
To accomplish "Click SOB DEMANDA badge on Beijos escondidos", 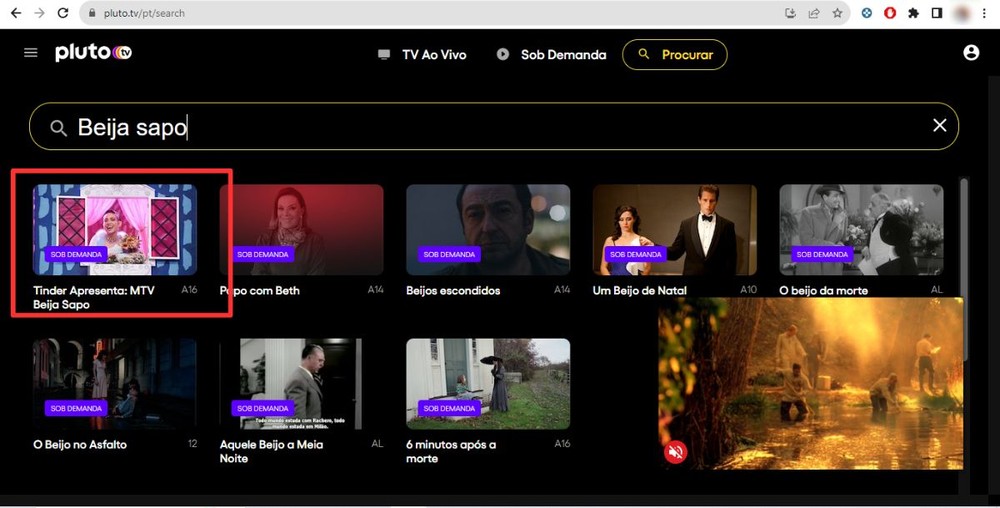I will click(450, 254).
